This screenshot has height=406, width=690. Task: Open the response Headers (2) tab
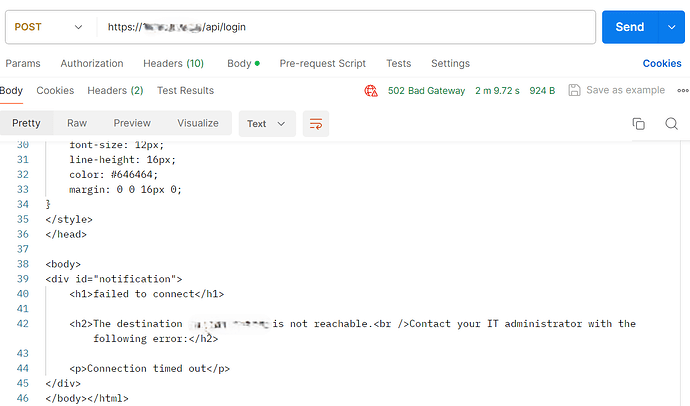pyautogui.click(x=115, y=91)
